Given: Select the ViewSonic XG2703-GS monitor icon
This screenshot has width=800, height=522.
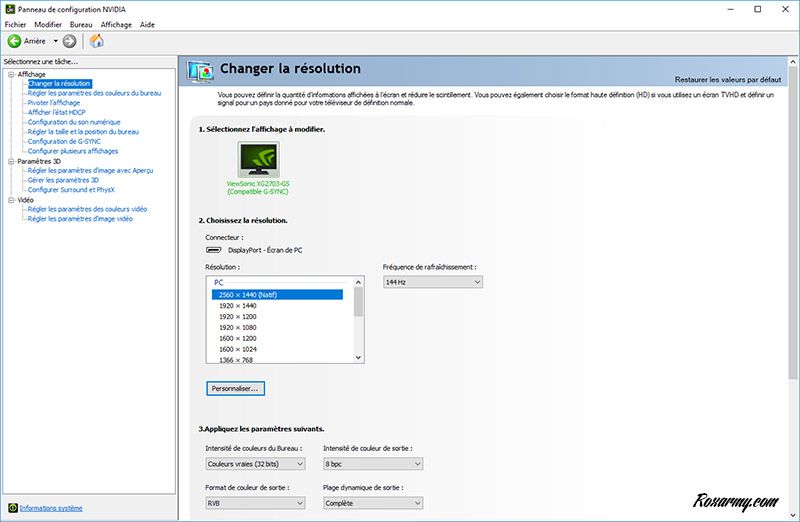Looking at the screenshot, I should pyautogui.click(x=258, y=159).
